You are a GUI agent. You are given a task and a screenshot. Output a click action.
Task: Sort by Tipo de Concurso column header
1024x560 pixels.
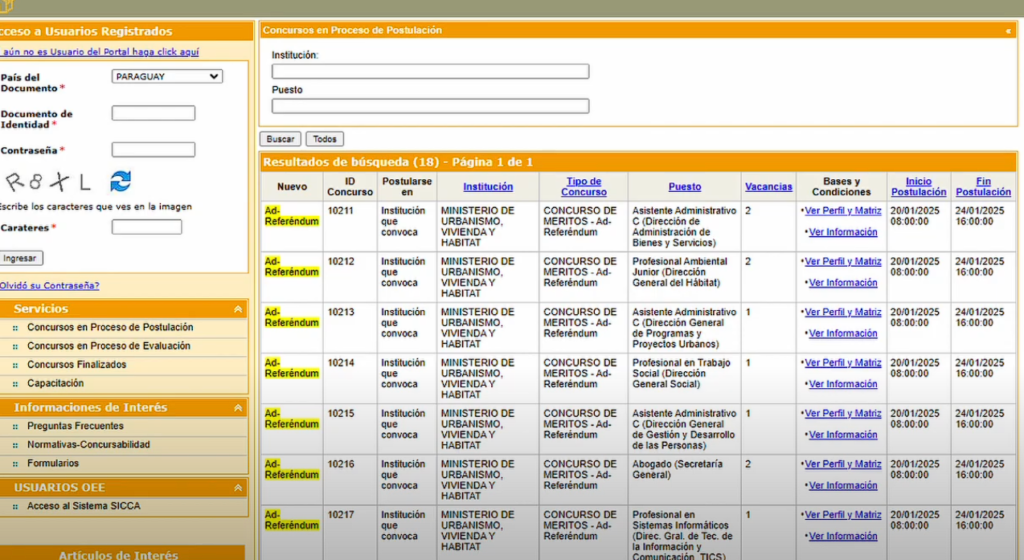584,187
